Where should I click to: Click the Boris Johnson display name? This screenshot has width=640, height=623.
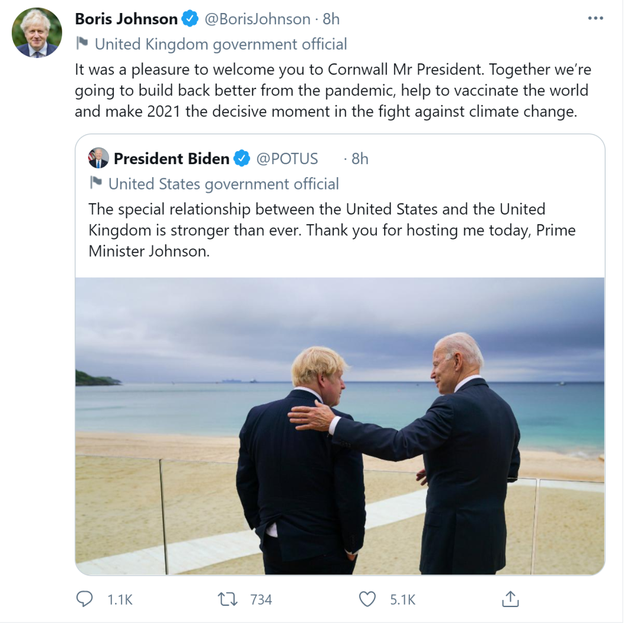126,19
